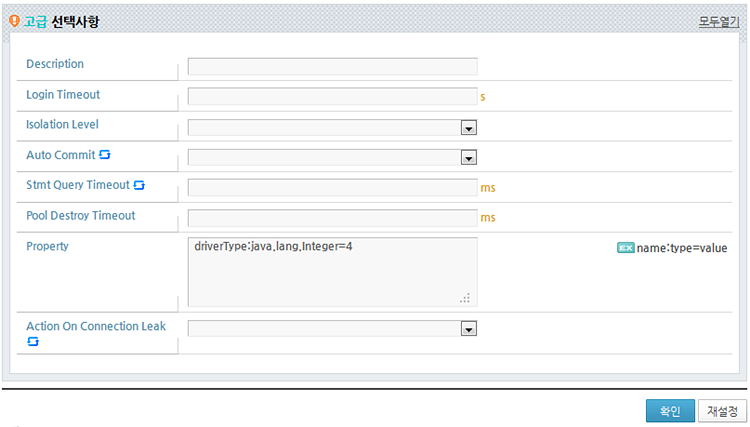Viewport: 750px width, 427px height.
Task: Click the refresh icon under Action On Connection Leak
Action: coord(33,341)
